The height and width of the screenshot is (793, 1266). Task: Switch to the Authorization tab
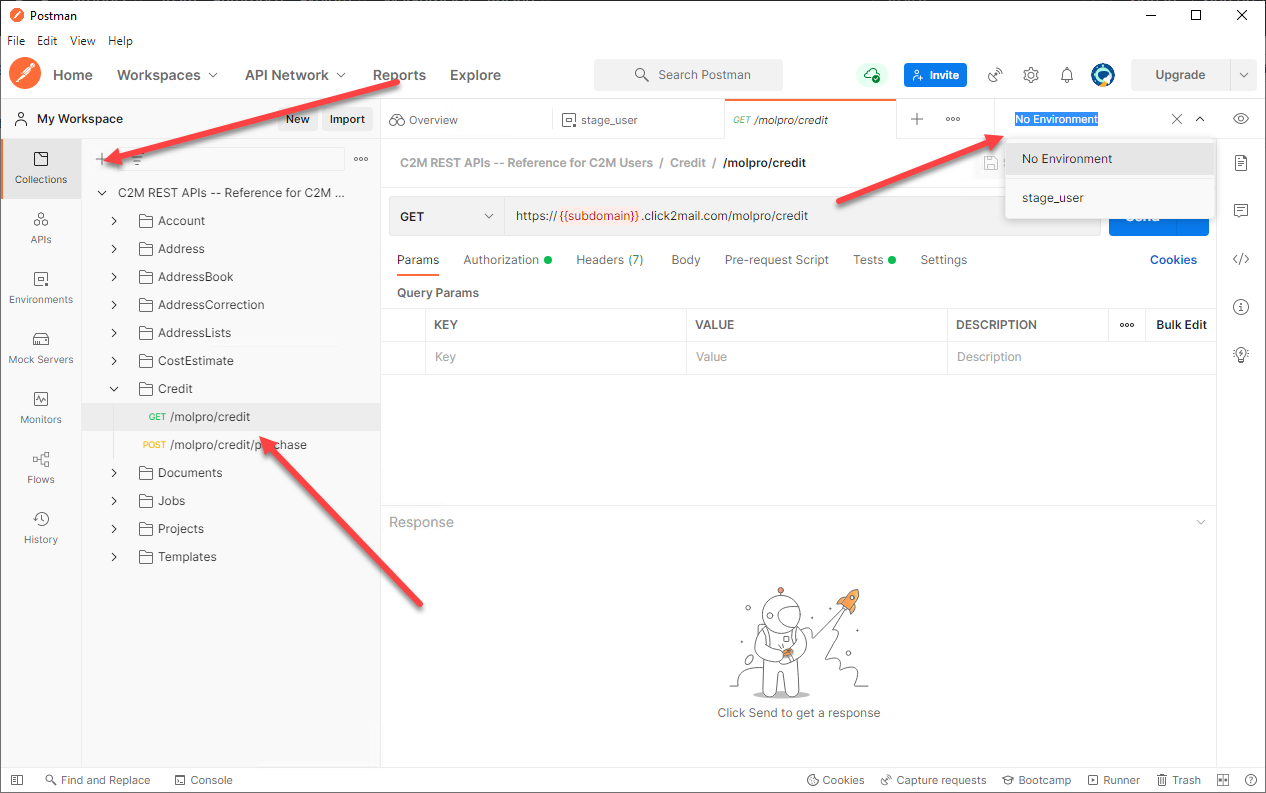[x=507, y=260]
